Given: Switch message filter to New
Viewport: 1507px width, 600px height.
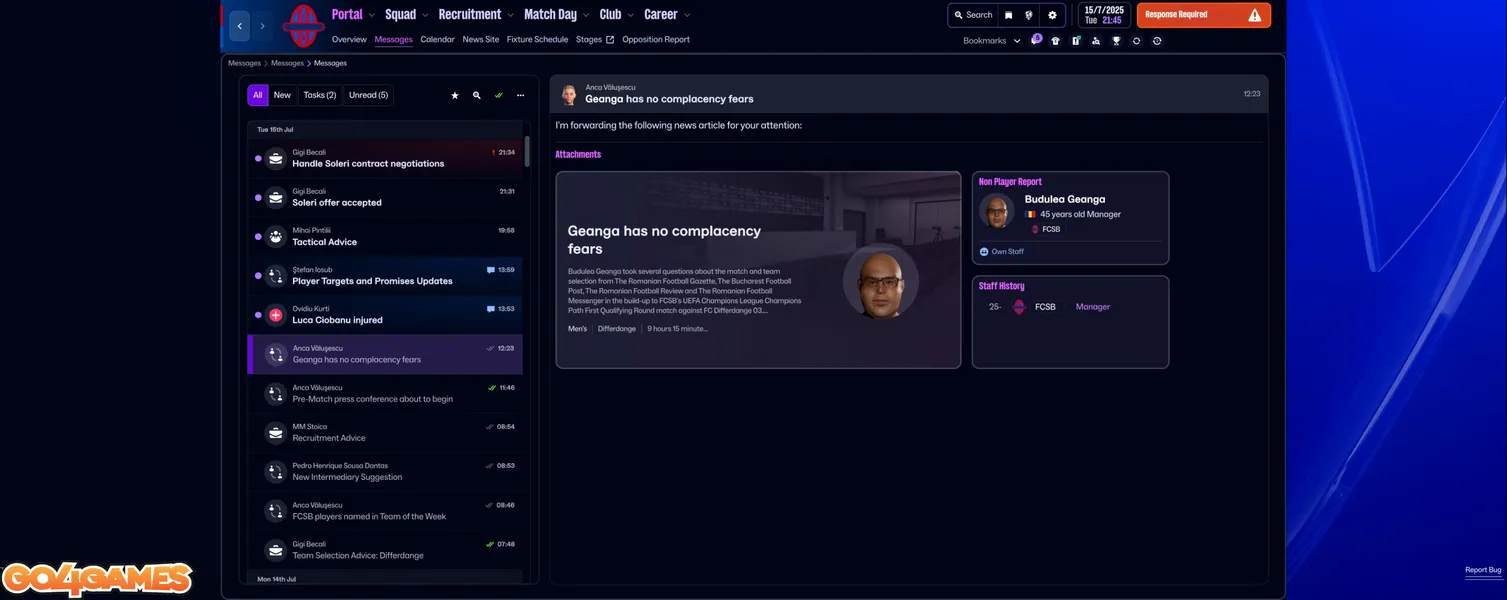Looking at the screenshot, I should point(282,95).
